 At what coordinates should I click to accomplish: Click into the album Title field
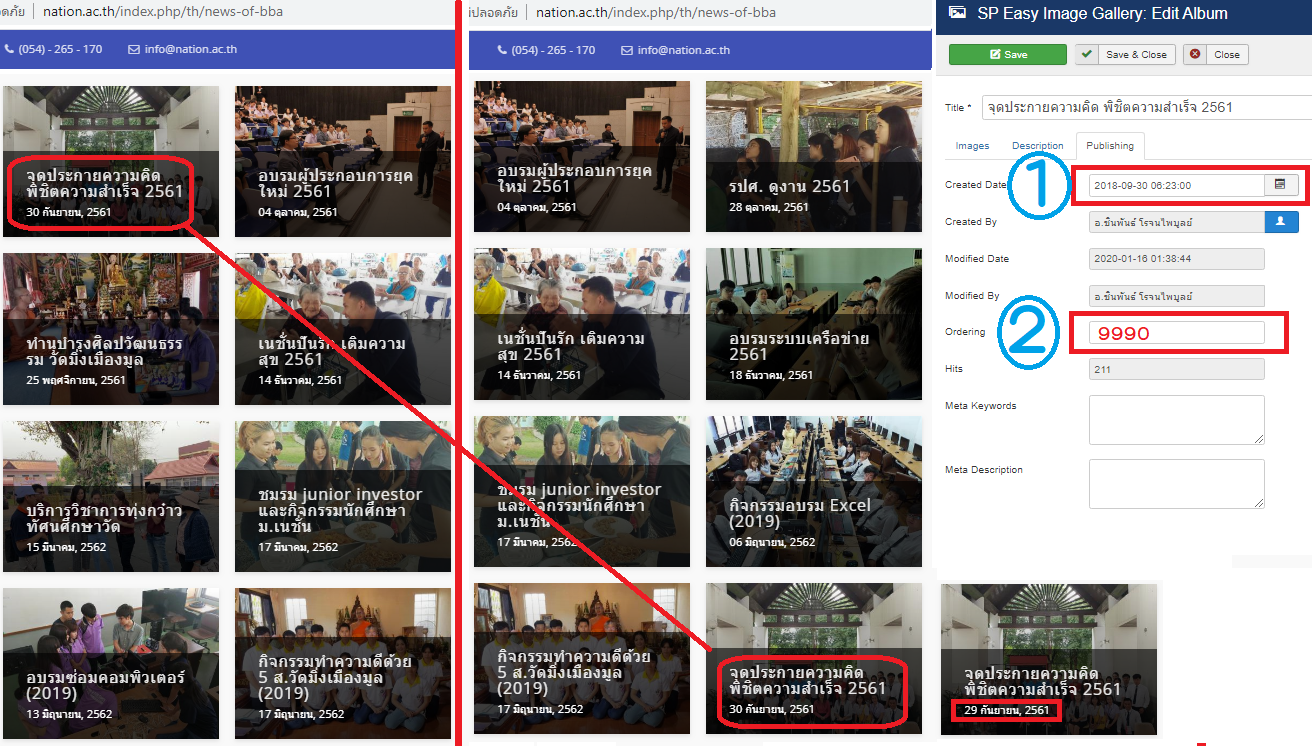(x=1146, y=107)
